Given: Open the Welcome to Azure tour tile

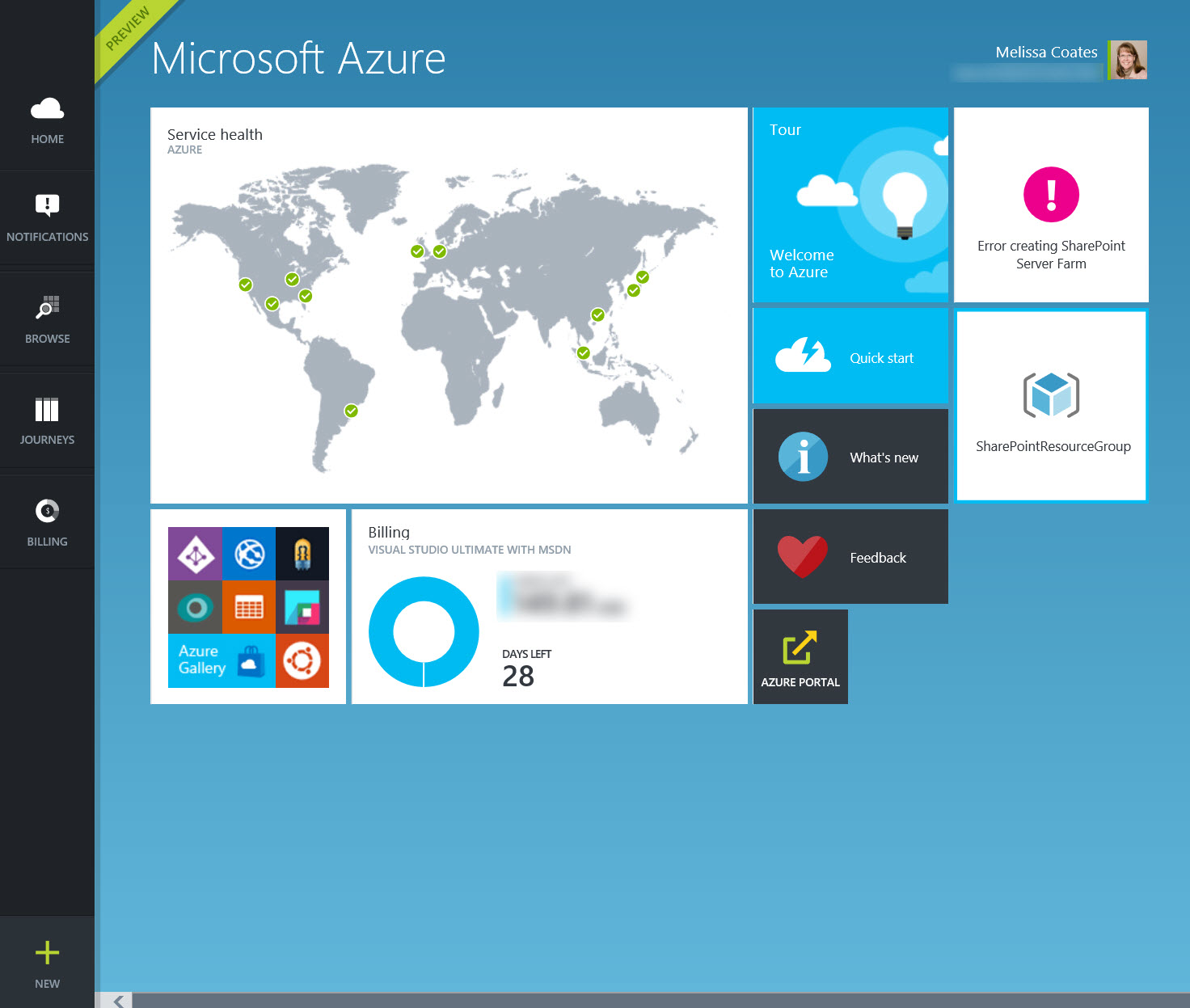Looking at the screenshot, I should pyautogui.click(x=850, y=205).
